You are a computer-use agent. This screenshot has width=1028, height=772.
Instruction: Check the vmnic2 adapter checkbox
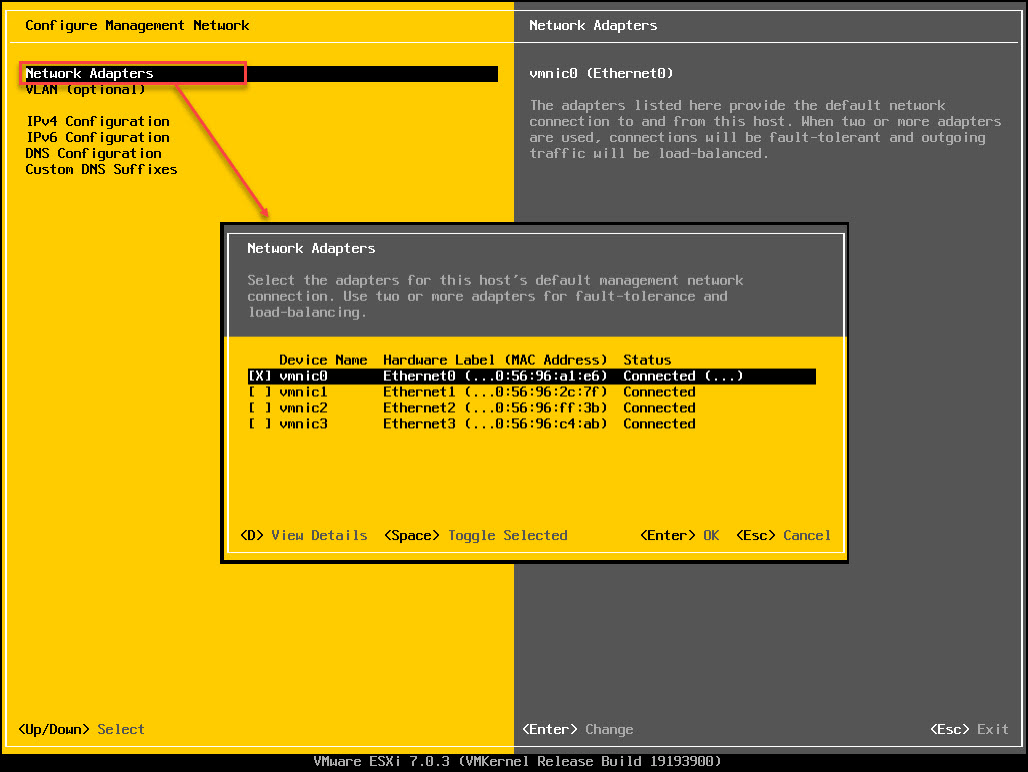pyautogui.click(x=260, y=408)
